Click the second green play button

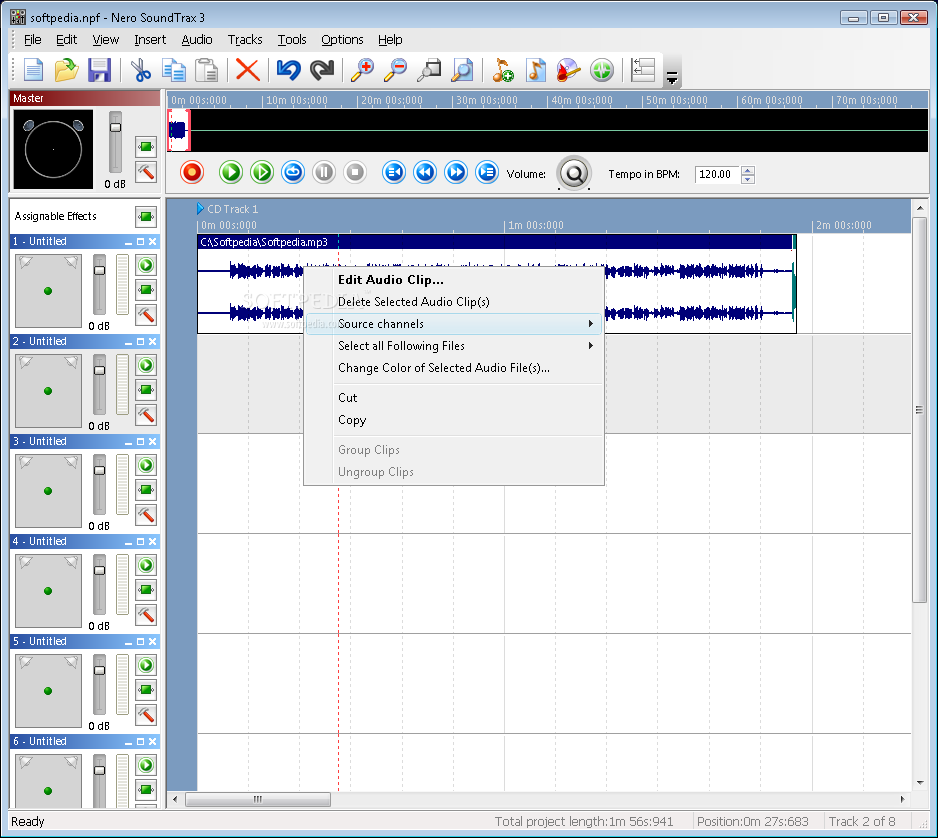click(x=262, y=172)
